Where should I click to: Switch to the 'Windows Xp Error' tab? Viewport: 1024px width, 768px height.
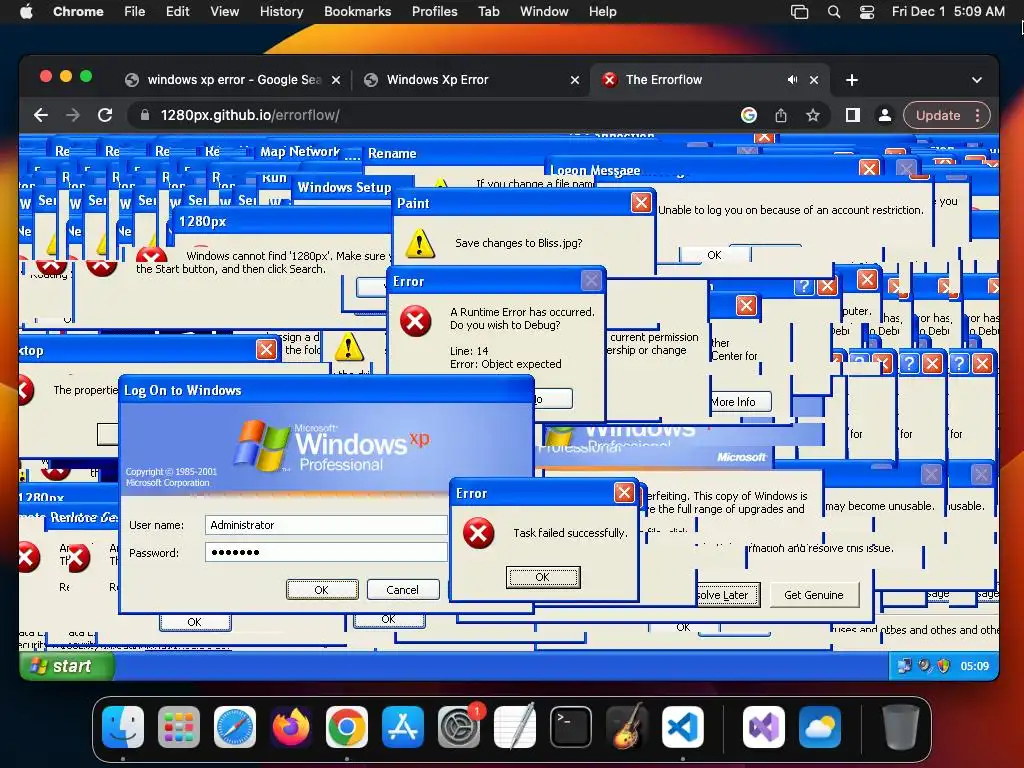click(470, 80)
